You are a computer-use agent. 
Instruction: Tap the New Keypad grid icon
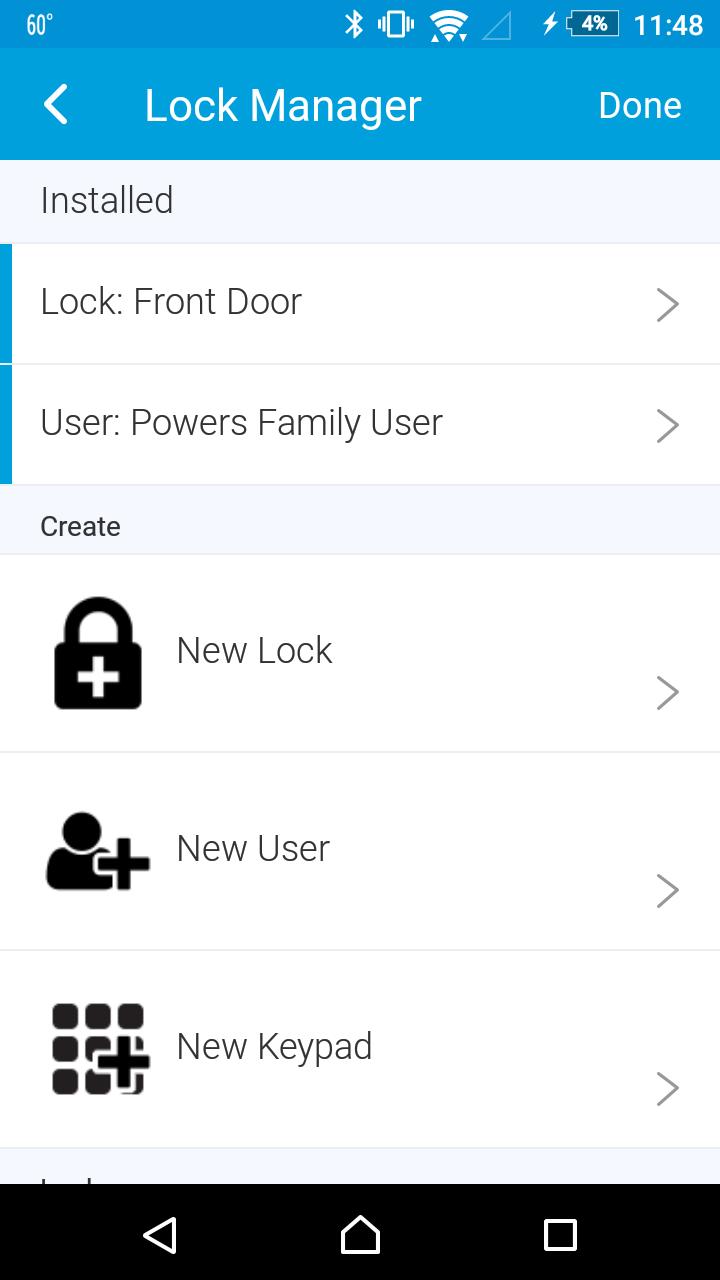[x=100, y=1049]
